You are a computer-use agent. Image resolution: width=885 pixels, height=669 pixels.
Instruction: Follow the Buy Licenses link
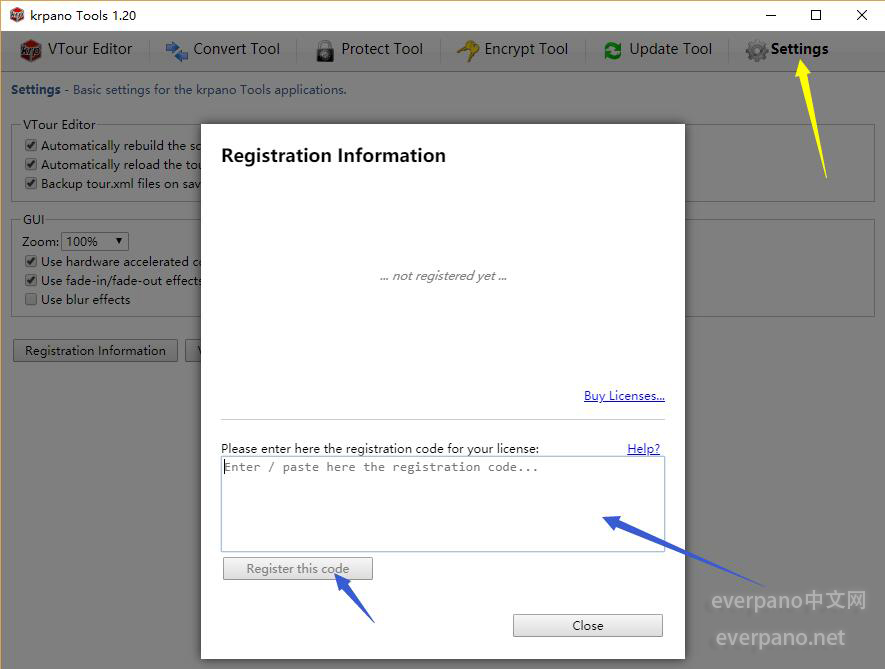point(624,396)
